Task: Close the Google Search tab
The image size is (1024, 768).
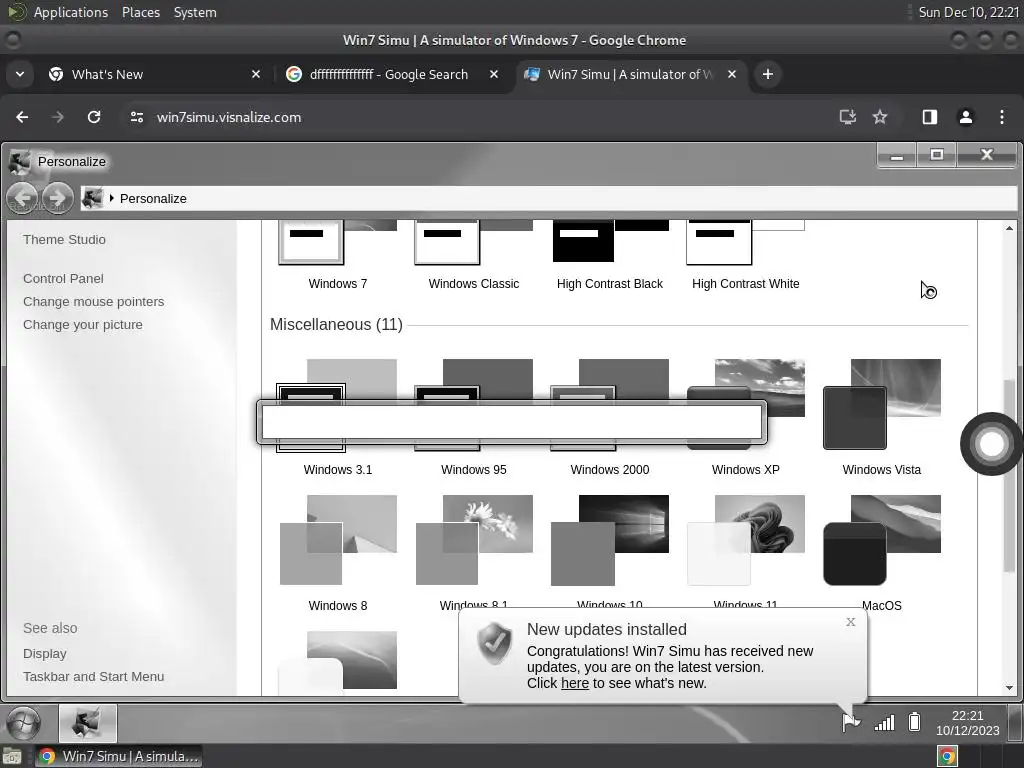Action: (x=494, y=74)
